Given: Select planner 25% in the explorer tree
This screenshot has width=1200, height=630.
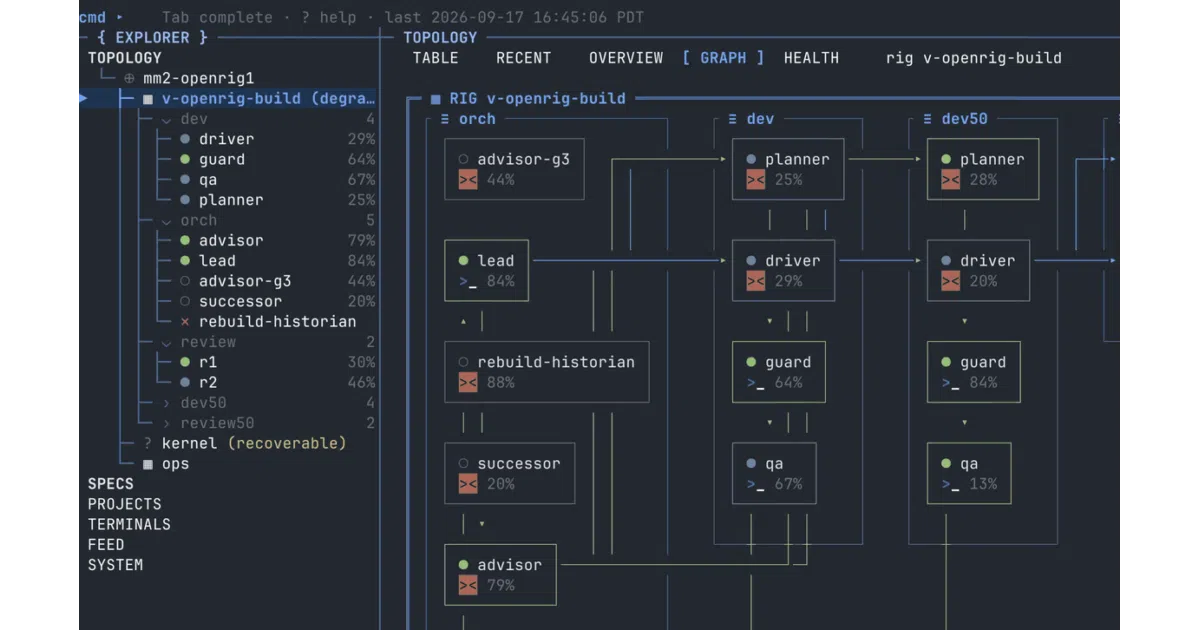Looking at the screenshot, I should pos(277,200).
